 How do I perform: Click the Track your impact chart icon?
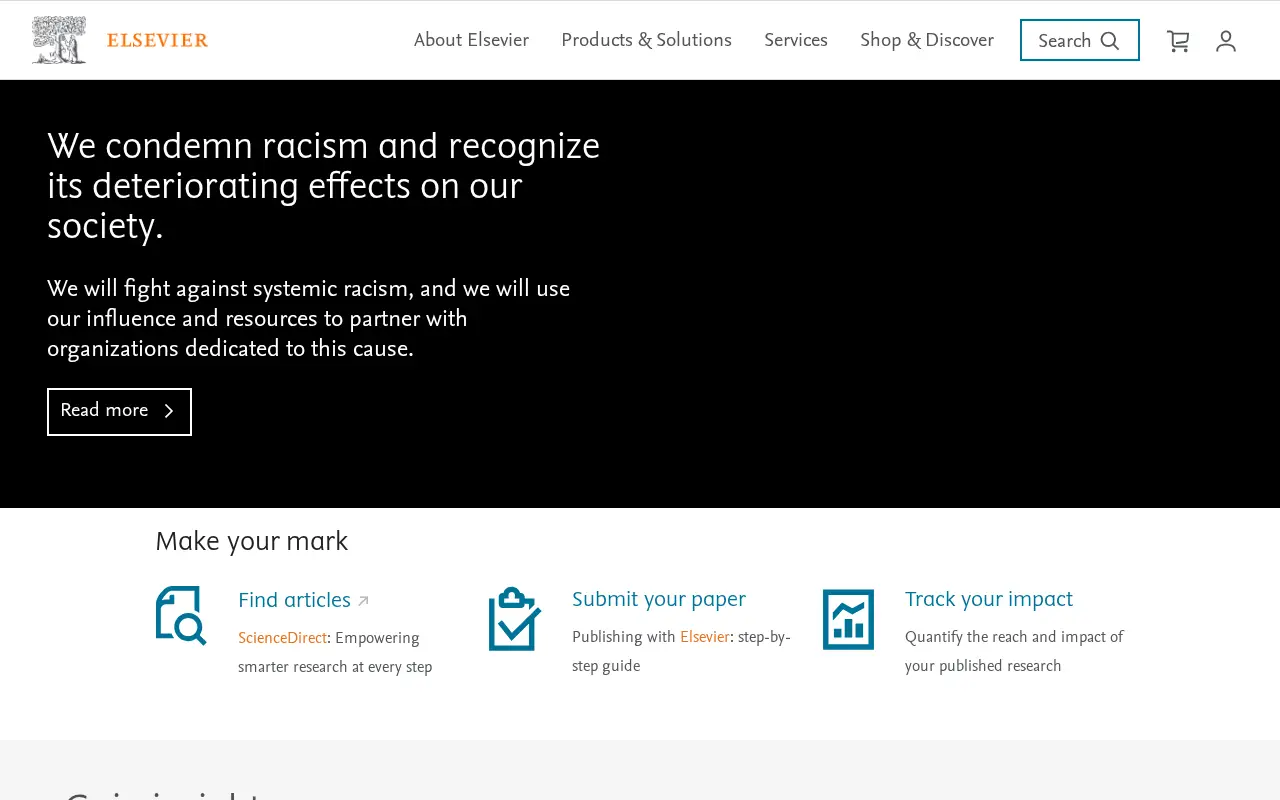[848, 619]
